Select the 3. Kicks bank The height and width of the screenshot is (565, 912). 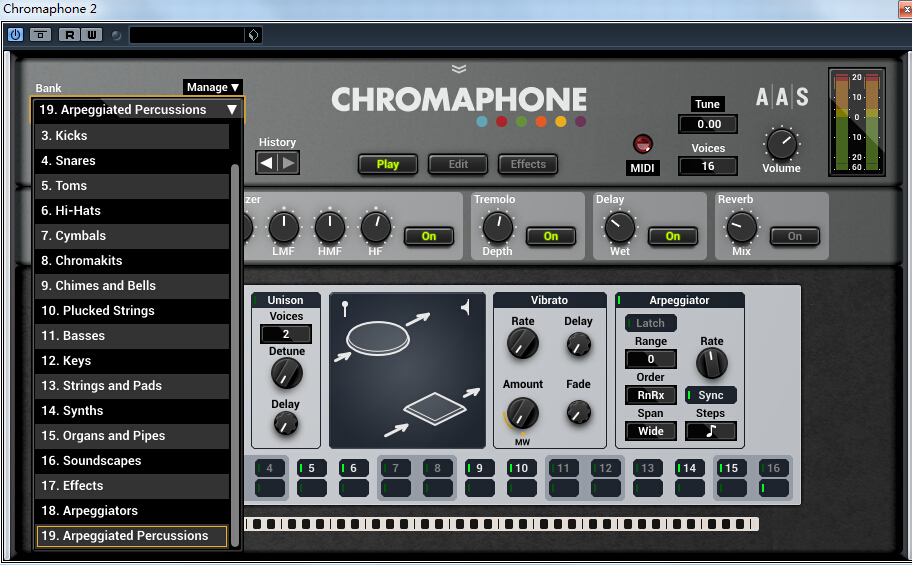131,136
